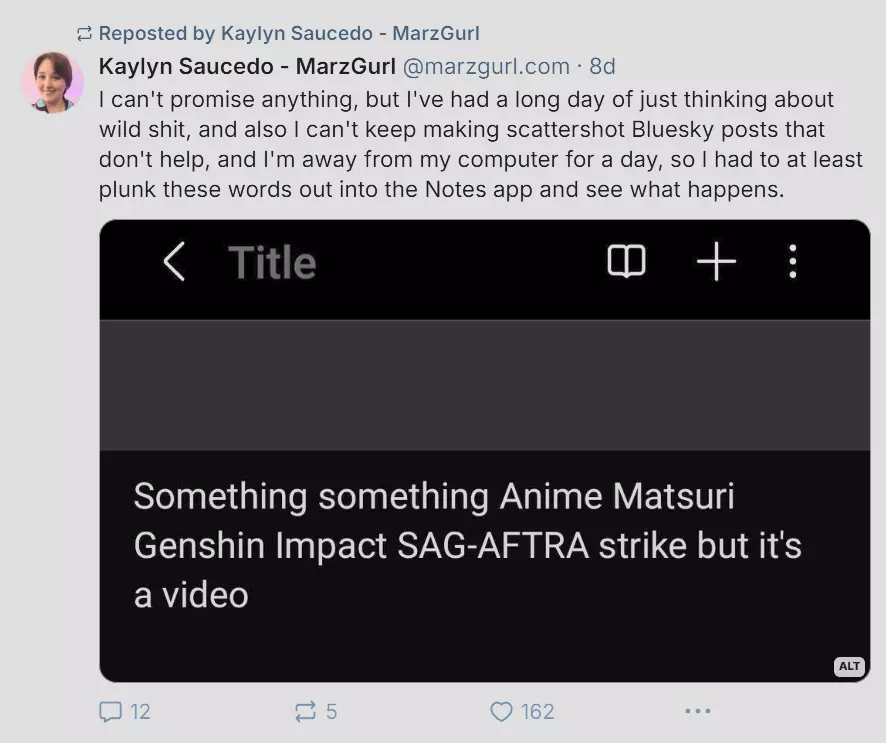The image size is (886, 743).
Task: Show the image ALT text badge
Action: click(849, 666)
